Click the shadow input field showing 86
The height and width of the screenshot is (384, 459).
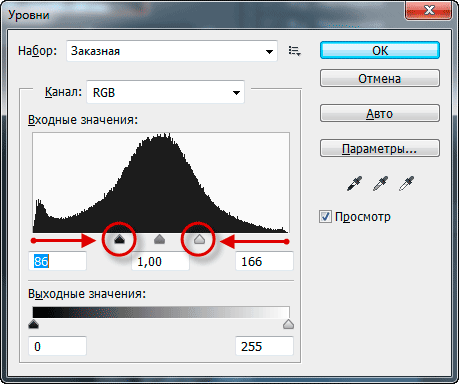point(57,261)
